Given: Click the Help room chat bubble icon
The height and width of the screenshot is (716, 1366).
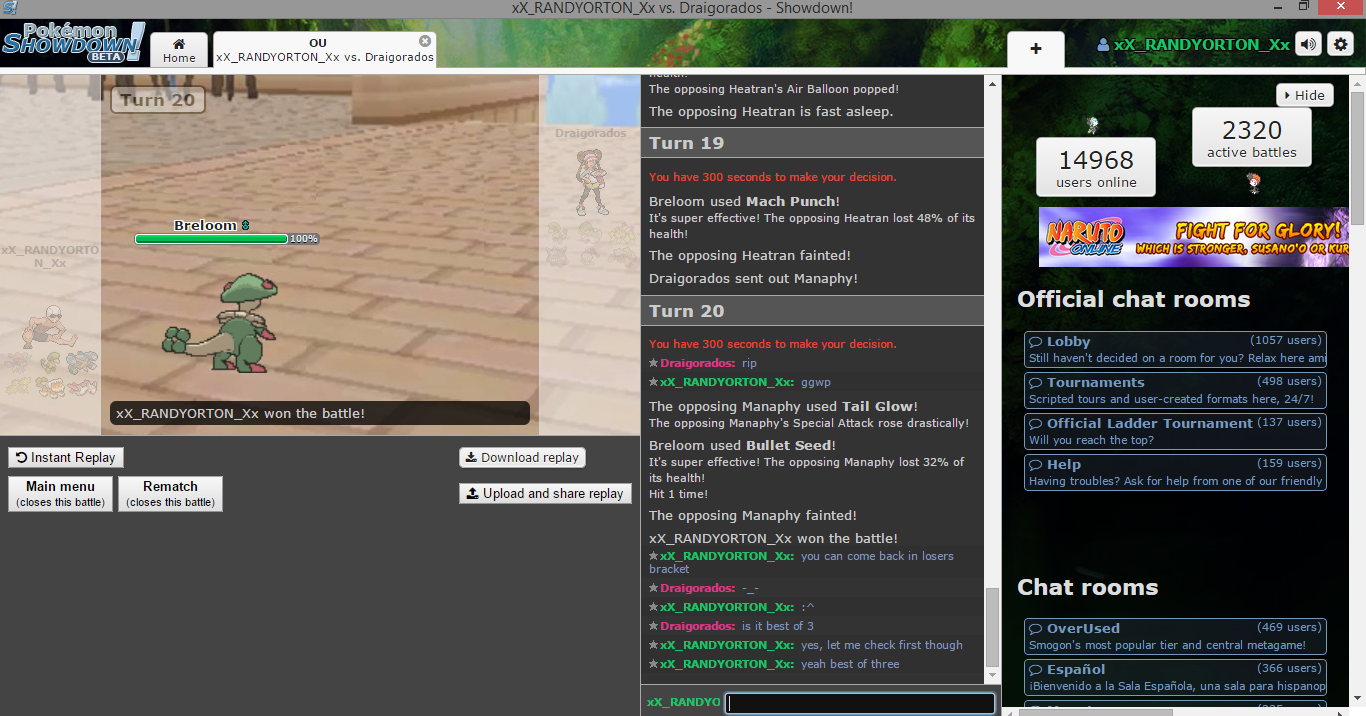Looking at the screenshot, I should coord(1036,465).
